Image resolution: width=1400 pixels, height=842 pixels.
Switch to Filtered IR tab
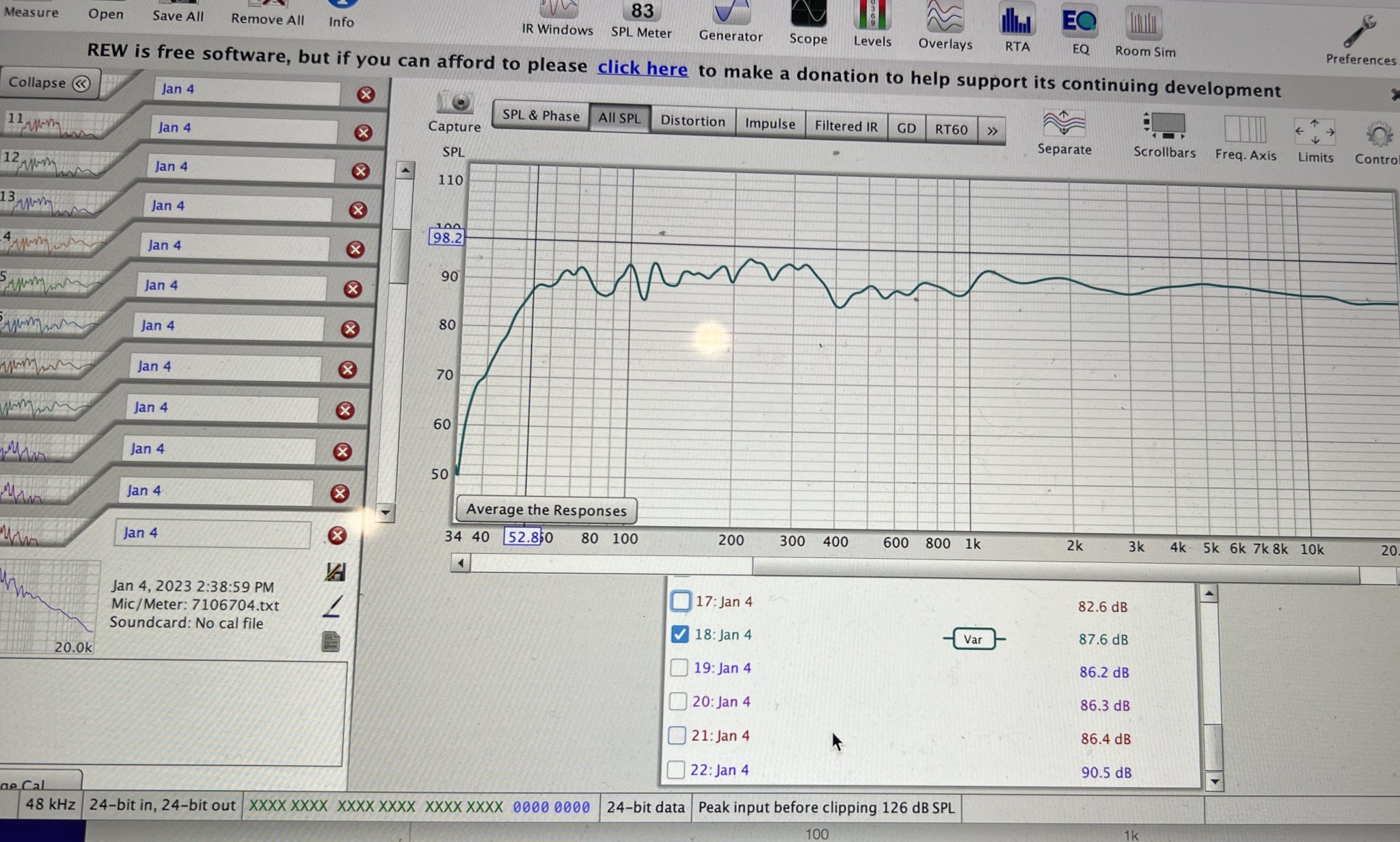pyautogui.click(x=846, y=127)
